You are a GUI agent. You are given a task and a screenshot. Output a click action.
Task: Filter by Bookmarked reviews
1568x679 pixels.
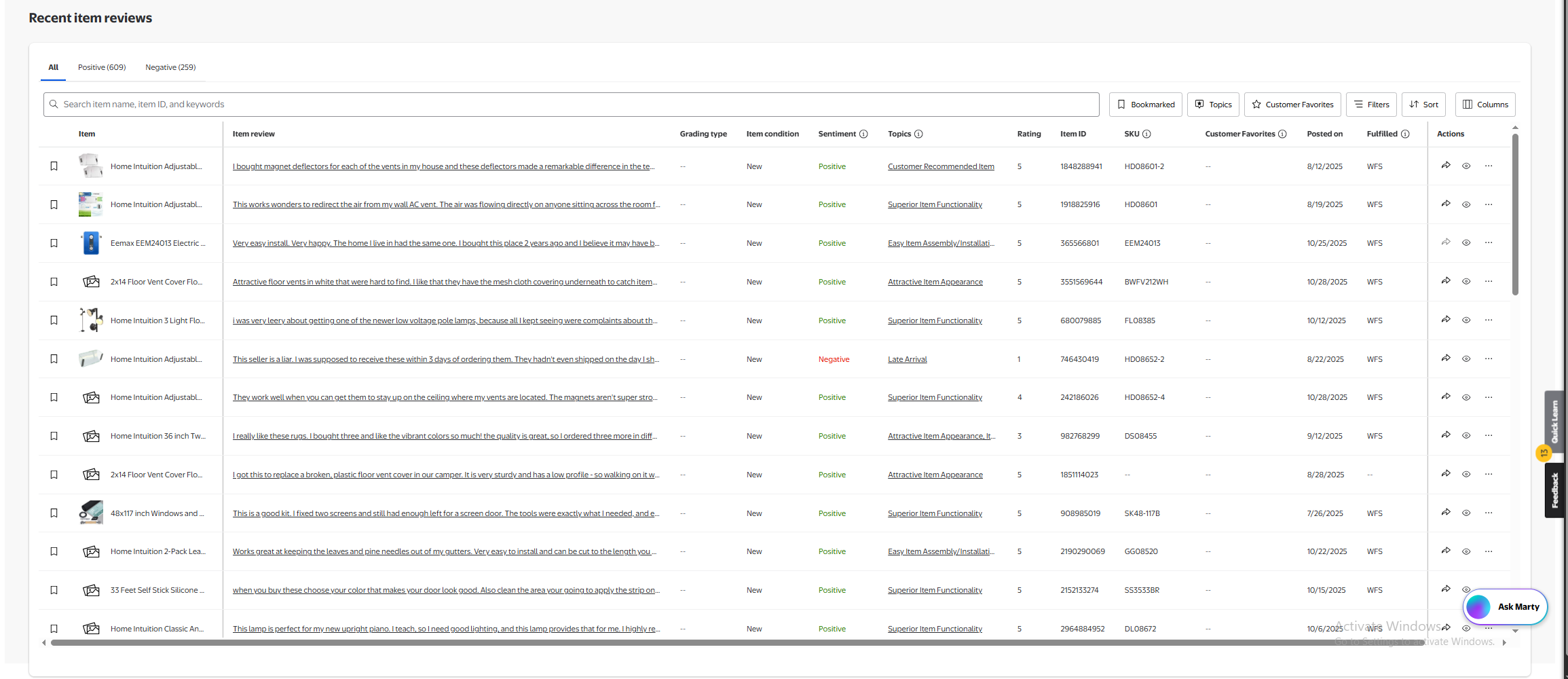1146,105
